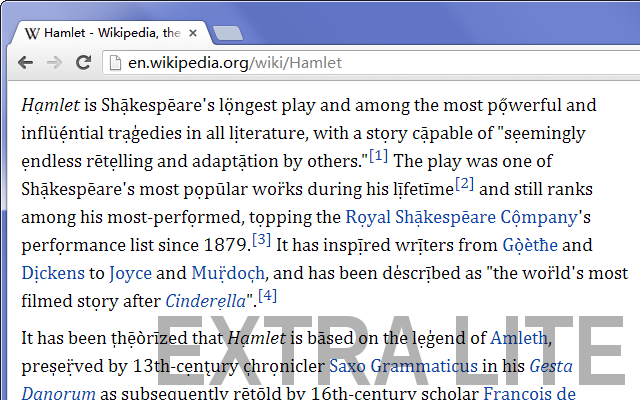The height and width of the screenshot is (400, 640).
Task: Open the Dickens article link
Action: (53, 273)
